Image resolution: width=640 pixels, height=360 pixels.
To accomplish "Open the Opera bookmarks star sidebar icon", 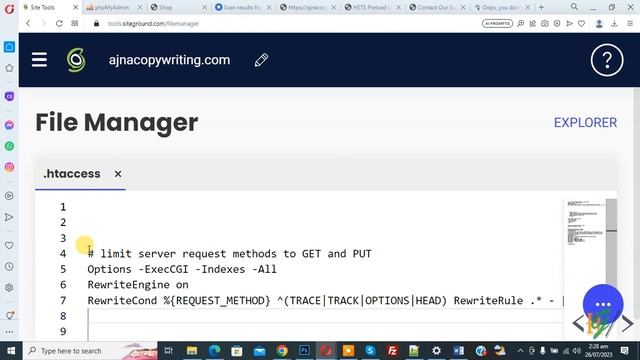I will pos(9,68).
